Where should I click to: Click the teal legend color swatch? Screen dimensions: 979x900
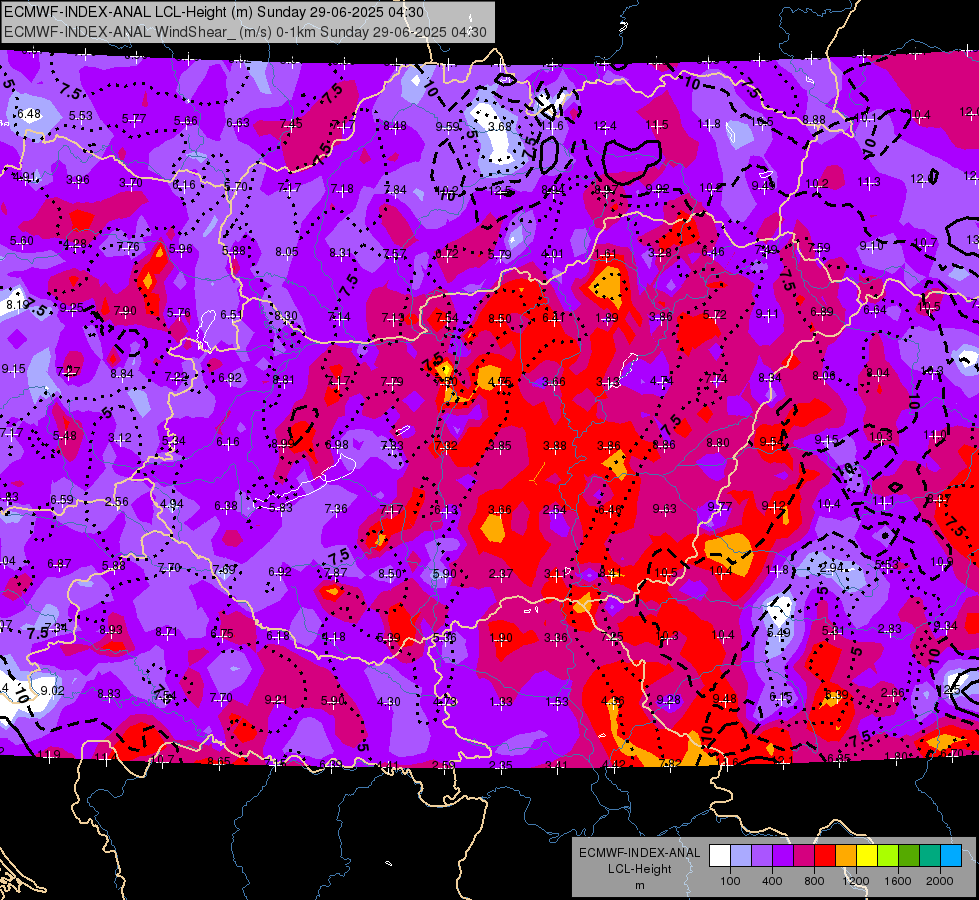point(930,856)
